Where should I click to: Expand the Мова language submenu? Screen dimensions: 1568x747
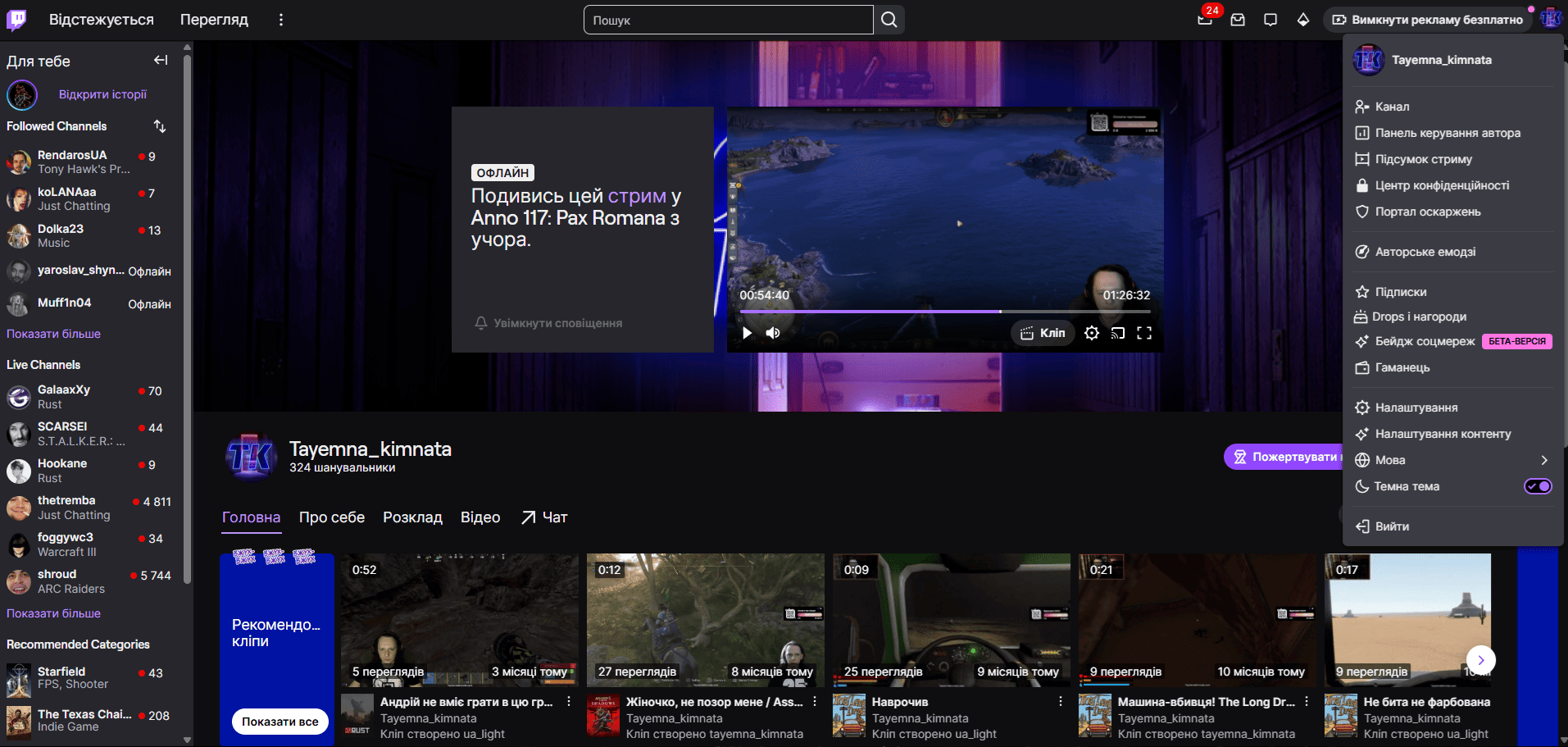pyautogui.click(x=1452, y=460)
